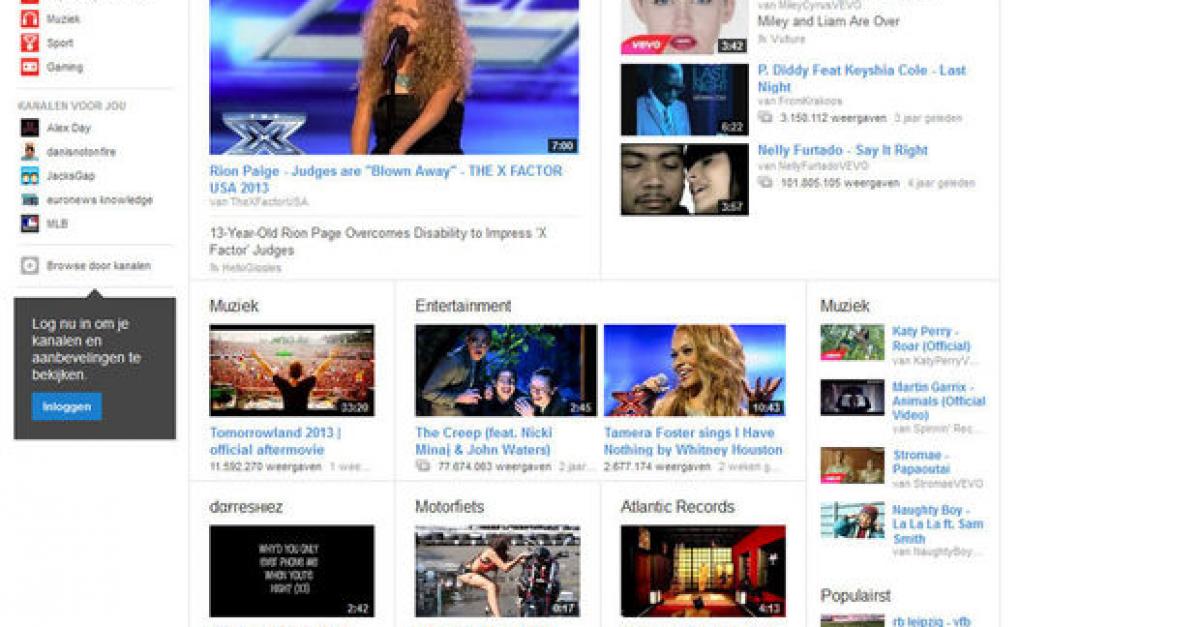Open the Atlantic Records section heading
Viewport: 1200px width, 627px height.
[x=678, y=507]
